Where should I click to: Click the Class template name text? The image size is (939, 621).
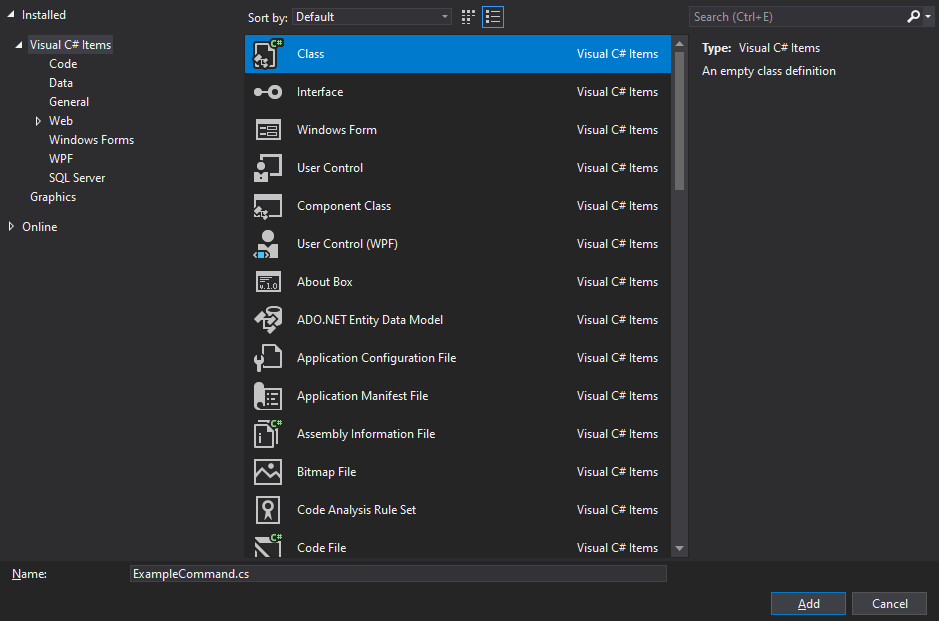tap(311, 54)
